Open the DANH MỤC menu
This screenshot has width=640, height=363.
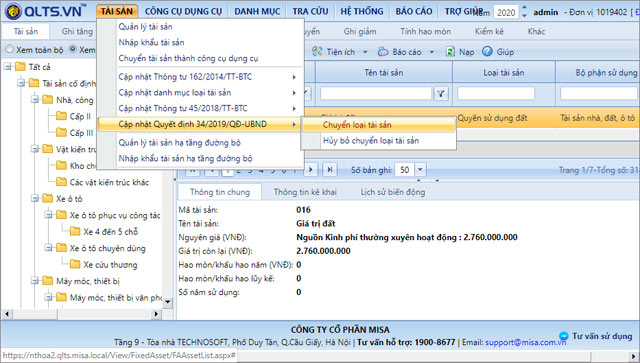pos(257,11)
